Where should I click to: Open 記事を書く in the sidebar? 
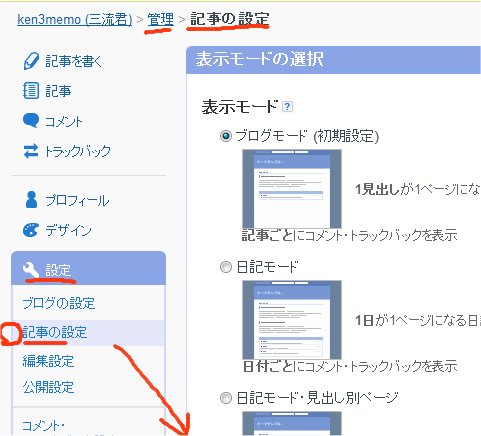73,62
